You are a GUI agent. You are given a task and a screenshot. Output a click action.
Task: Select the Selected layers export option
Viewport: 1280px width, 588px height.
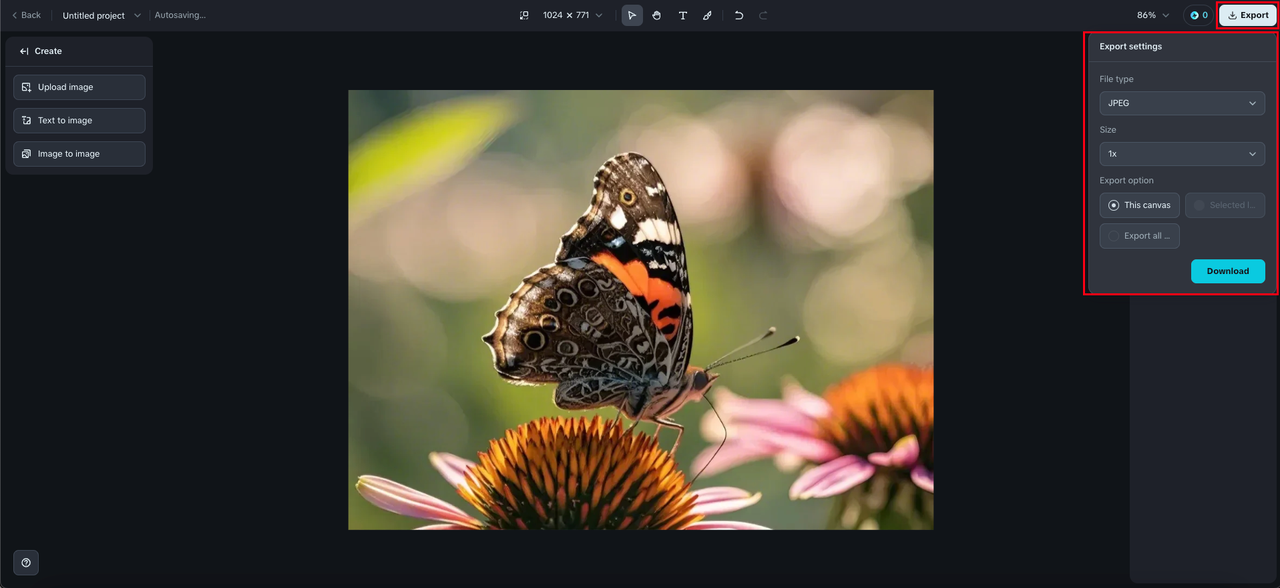[x=1225, y=205]
